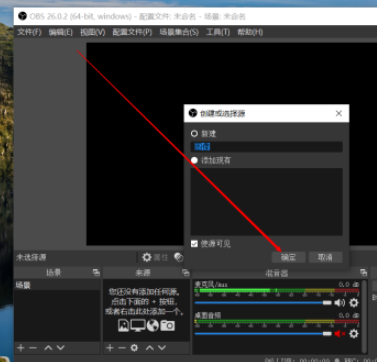The height and width of the screenshot is (362, 377).
Task: Pop out the scenes dock panel icon
Action: [x=96, y=273]
